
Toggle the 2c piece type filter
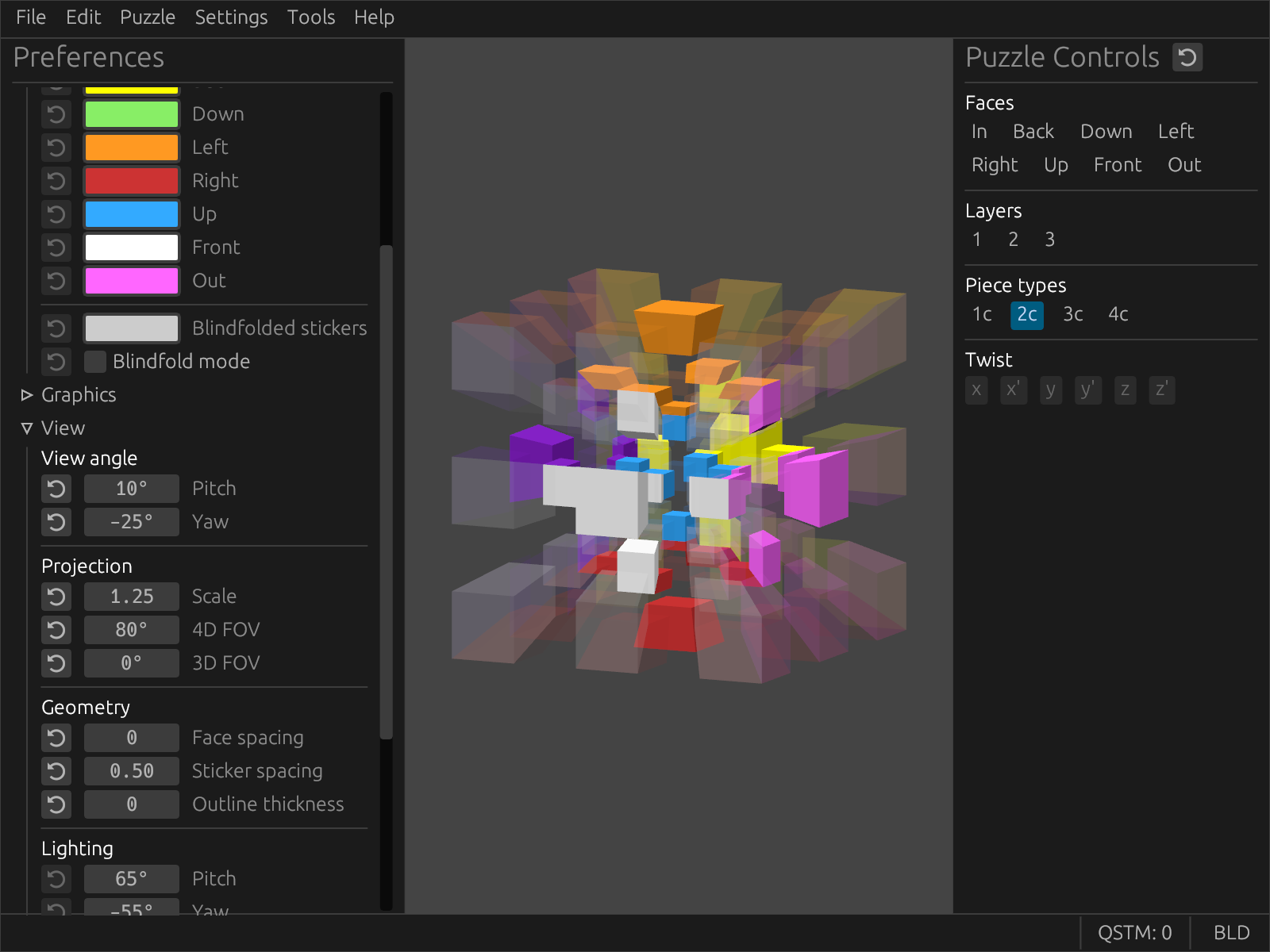1026,315
